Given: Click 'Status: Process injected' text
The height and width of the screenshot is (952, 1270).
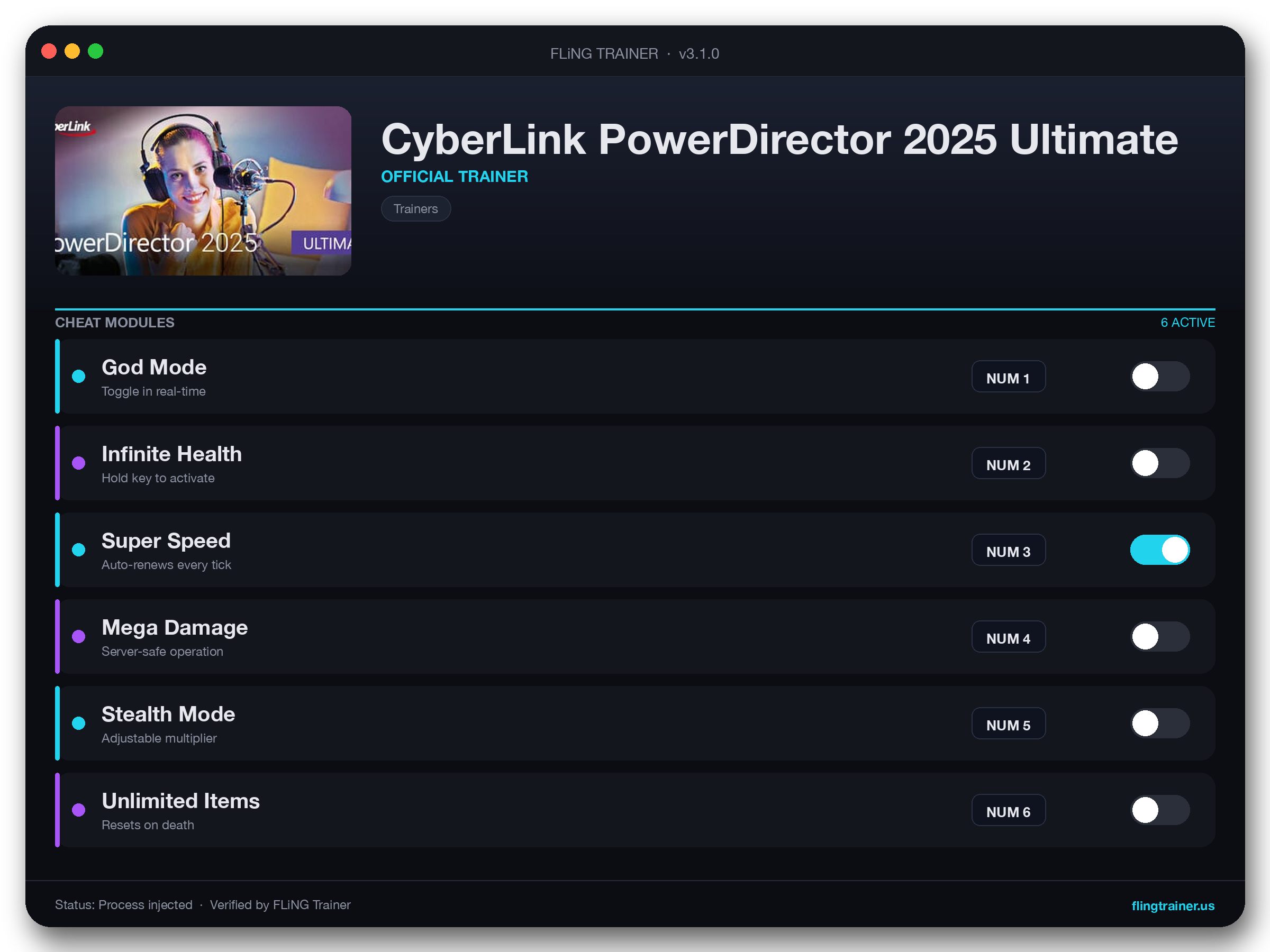Looking at the screenshot, I should 123,905.
